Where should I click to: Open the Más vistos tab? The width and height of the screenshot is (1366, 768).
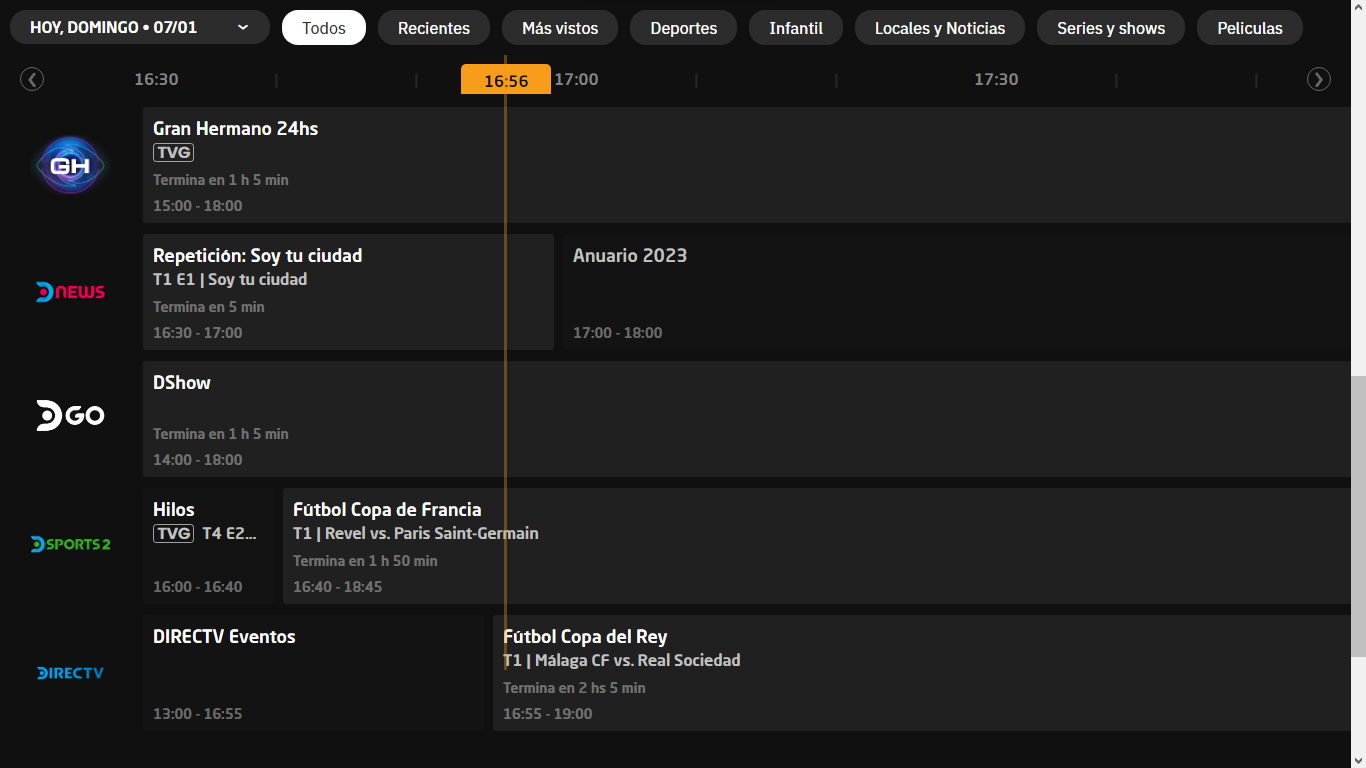[x=560, y=28]
